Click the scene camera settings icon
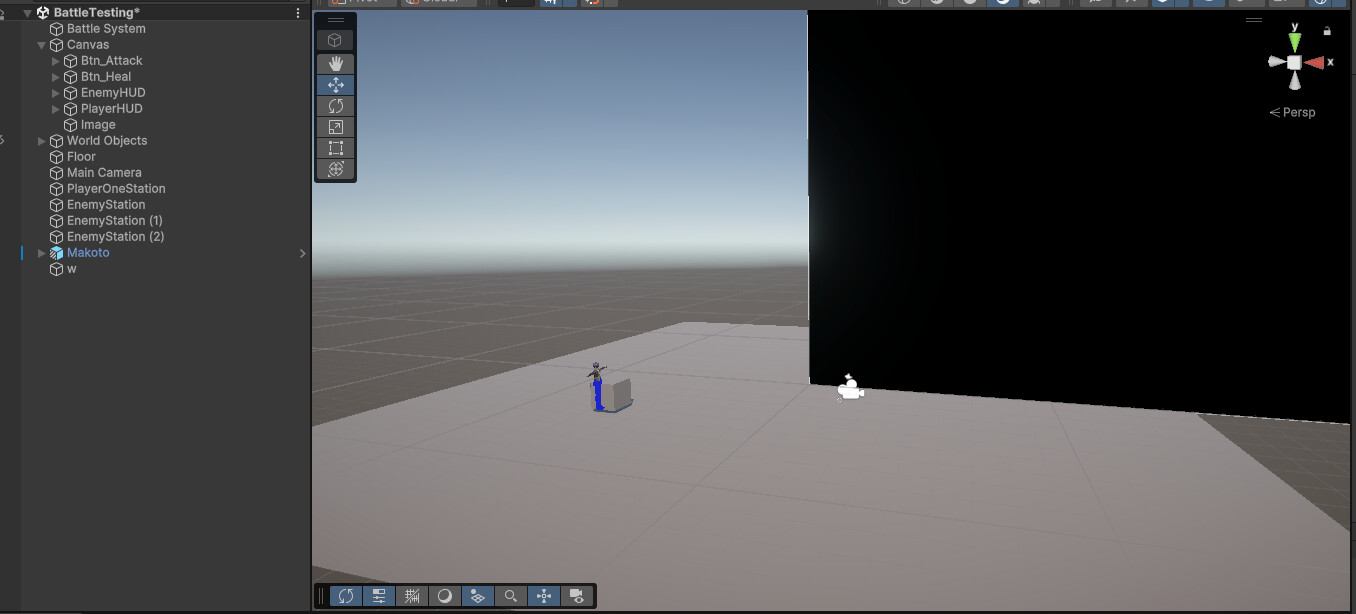The width and height of the screenshot is (1356, 614). (x=577, y=596)
